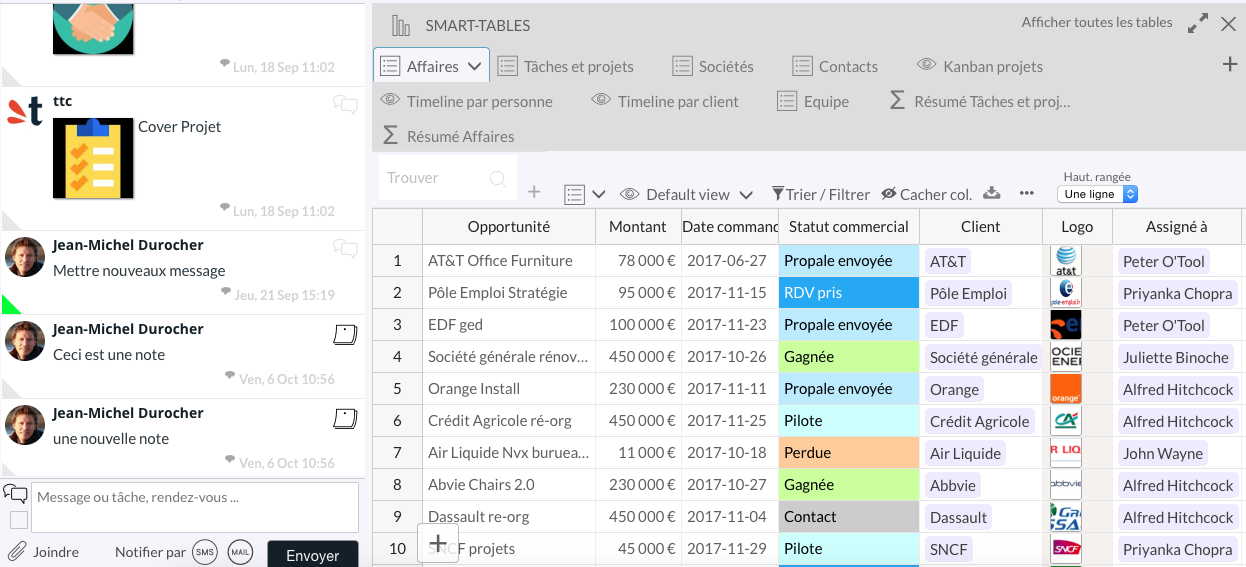
Task: Click Peter O'Tool tag in row 1
Action: [x=1164, y=261]
